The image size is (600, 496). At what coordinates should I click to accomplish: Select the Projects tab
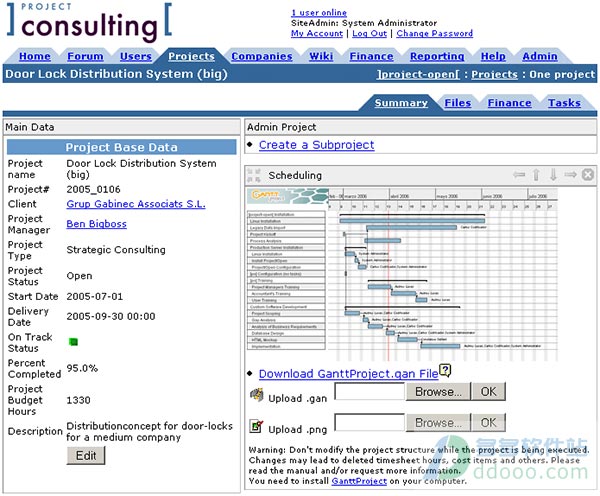tap(191, 56)
